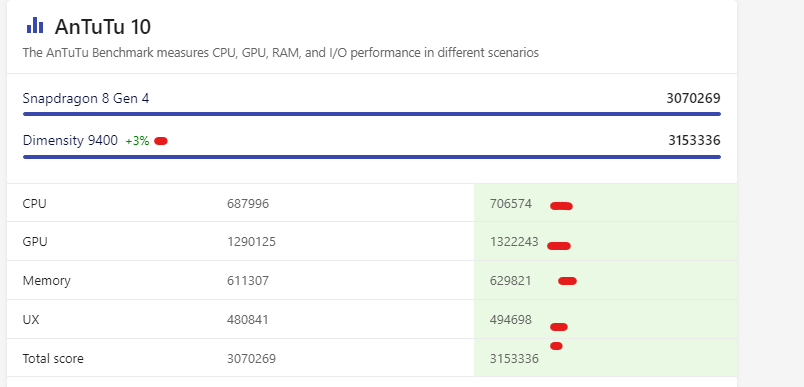Click the red mark beside +3%
Image resolution: width=804 pixels, height=387 pixels.
pyautogui.click(x=161, y=141)
